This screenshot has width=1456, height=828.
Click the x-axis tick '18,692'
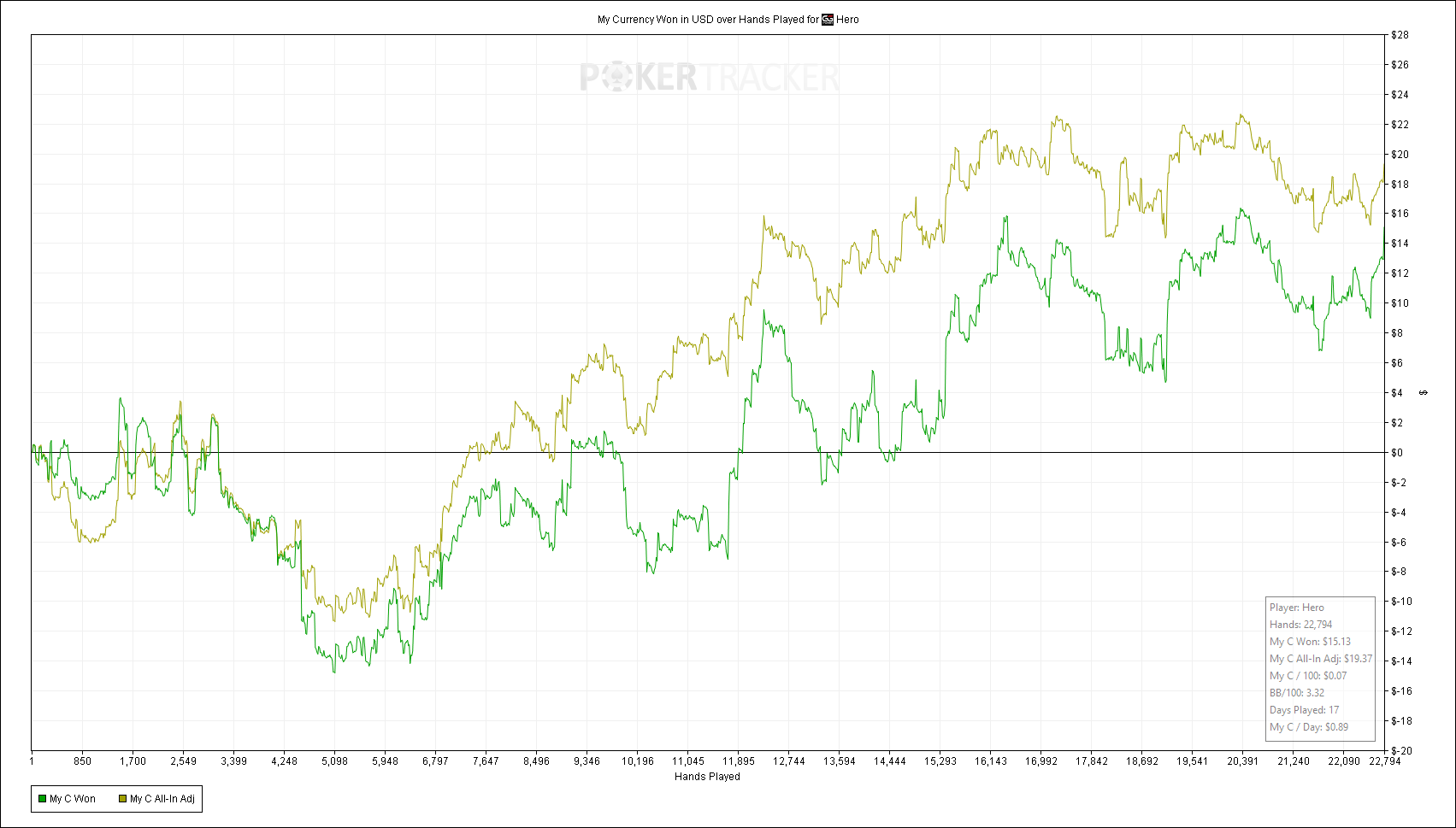pos(1141,761)
